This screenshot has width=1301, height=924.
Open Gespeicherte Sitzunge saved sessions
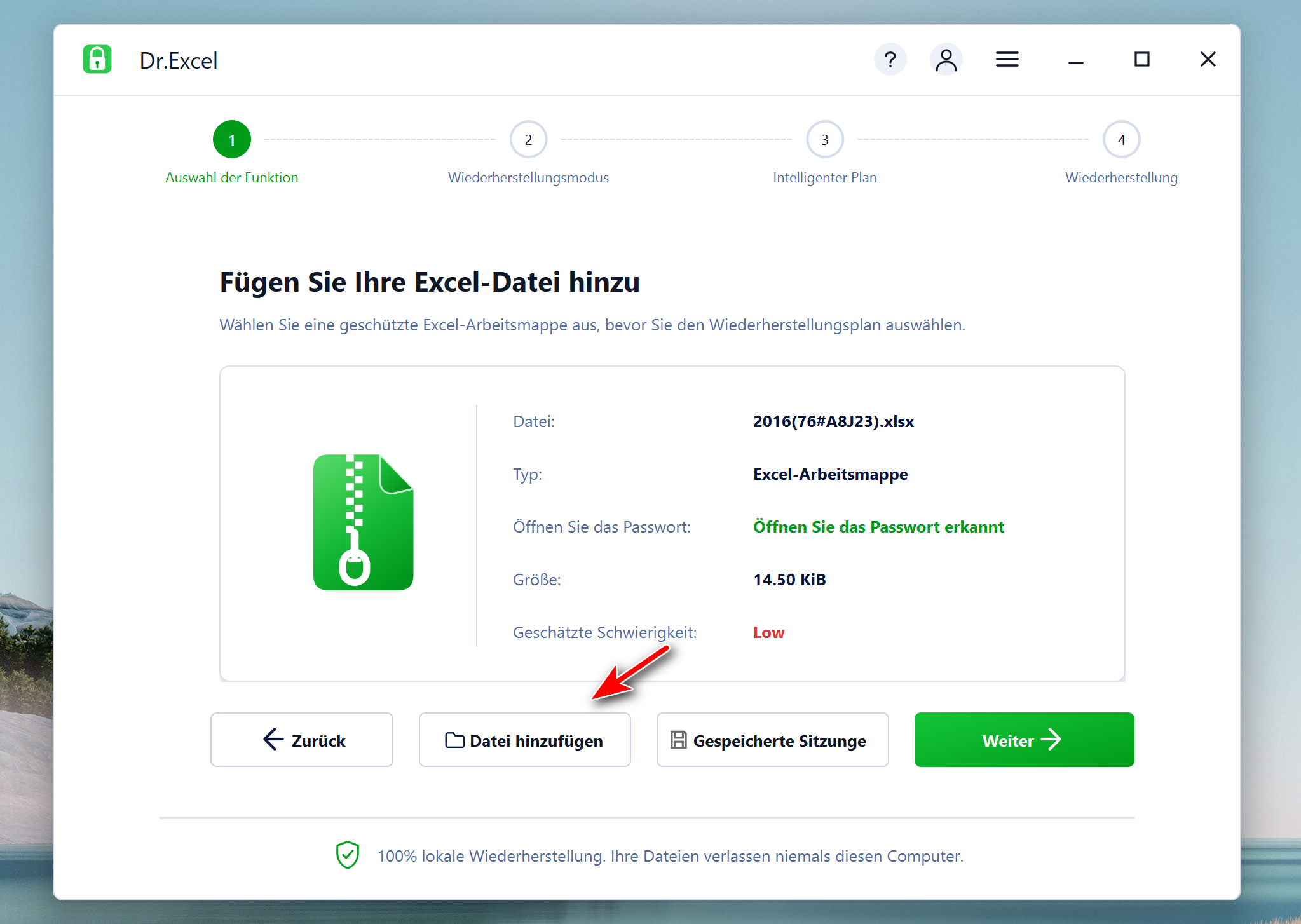tap(772, 740)
